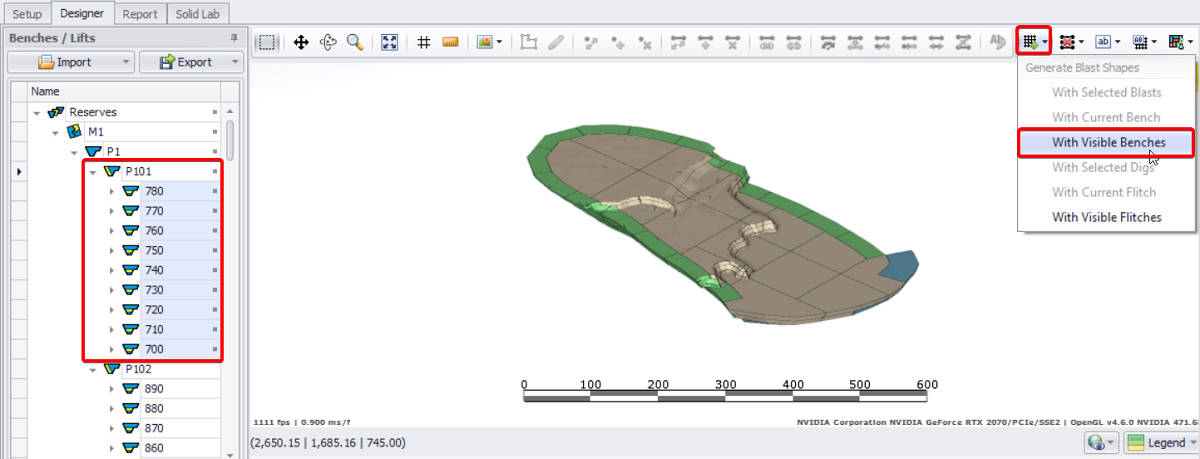Viewport: 1200px width, 459px height.
Task: Select With Visible Flitches option
Action: (1106, 217)
